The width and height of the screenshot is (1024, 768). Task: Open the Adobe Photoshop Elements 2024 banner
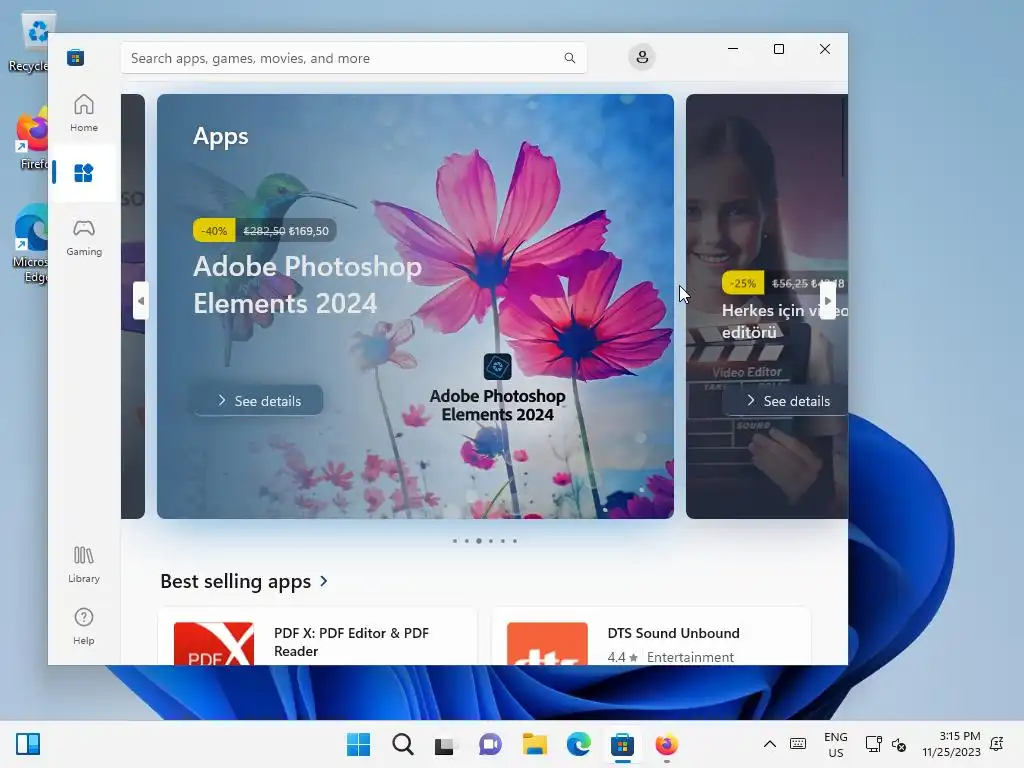click(415, 306)
